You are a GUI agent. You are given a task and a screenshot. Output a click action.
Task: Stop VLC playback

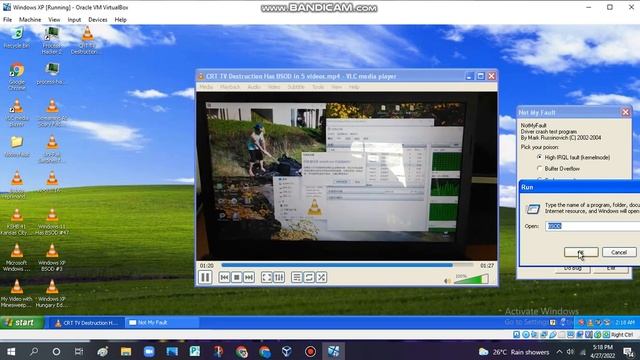(236, 278)
